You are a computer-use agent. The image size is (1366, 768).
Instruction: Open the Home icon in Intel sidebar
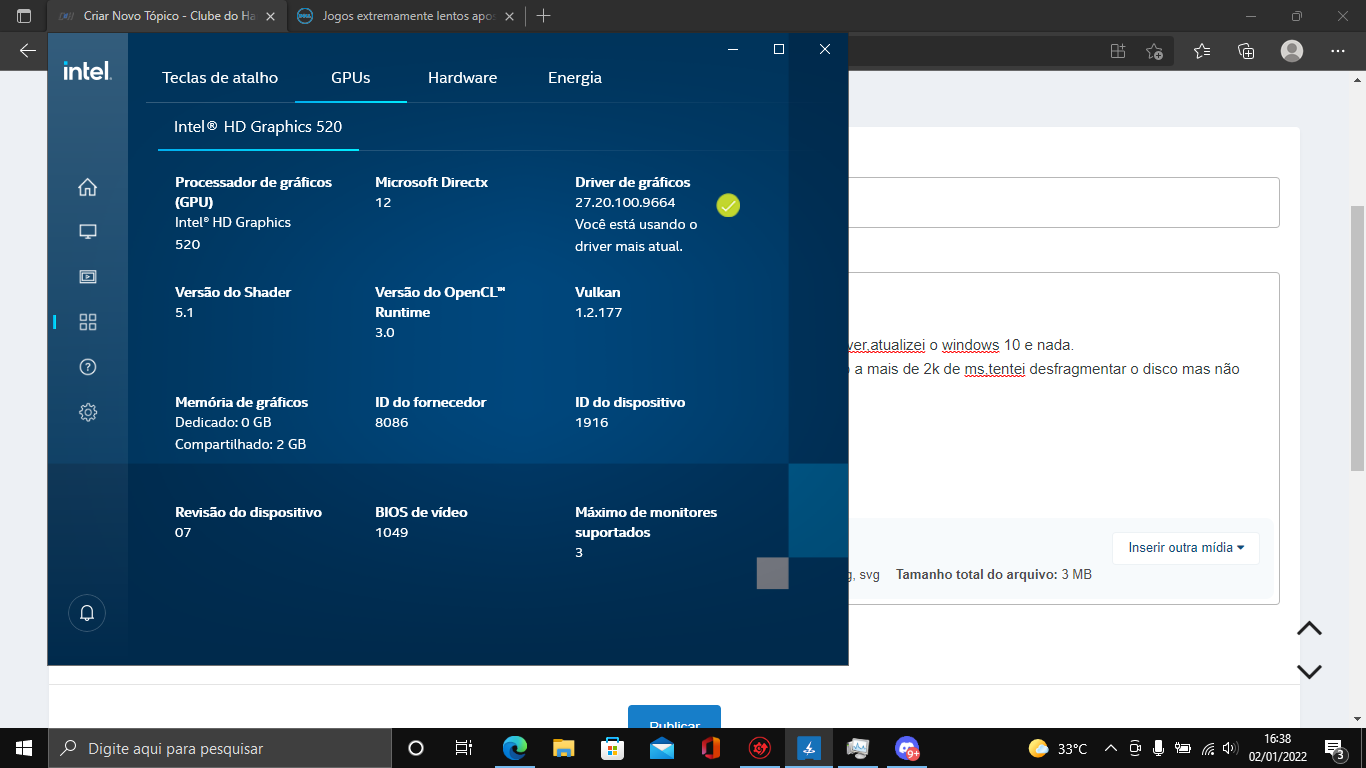point(88,187)
